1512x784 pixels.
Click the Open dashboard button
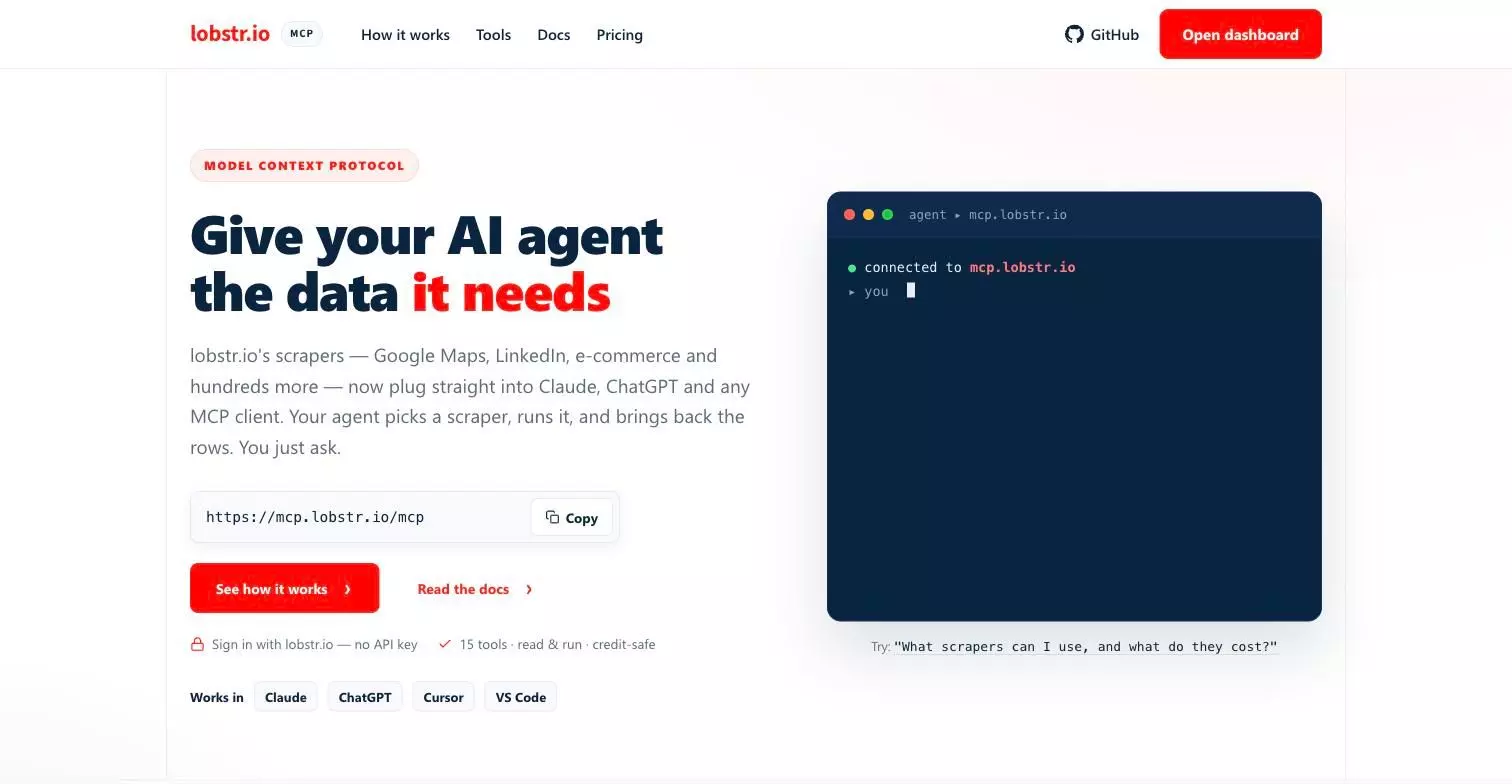click(x=1240, y=34)
